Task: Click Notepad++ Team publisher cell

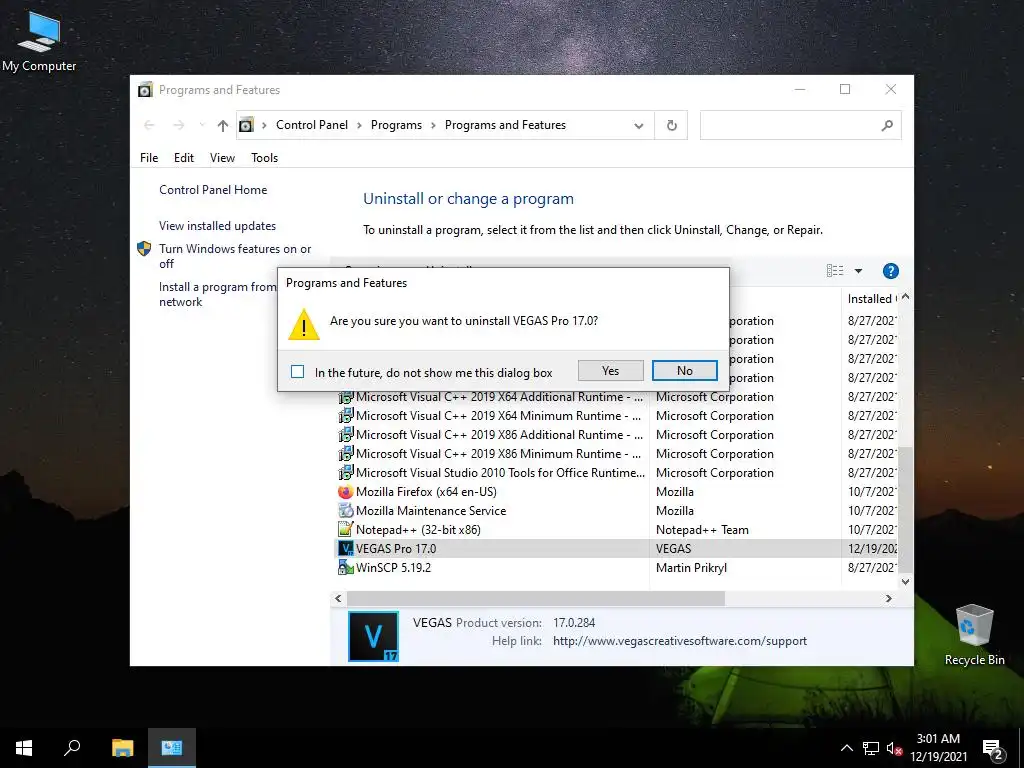Action: 702,530
